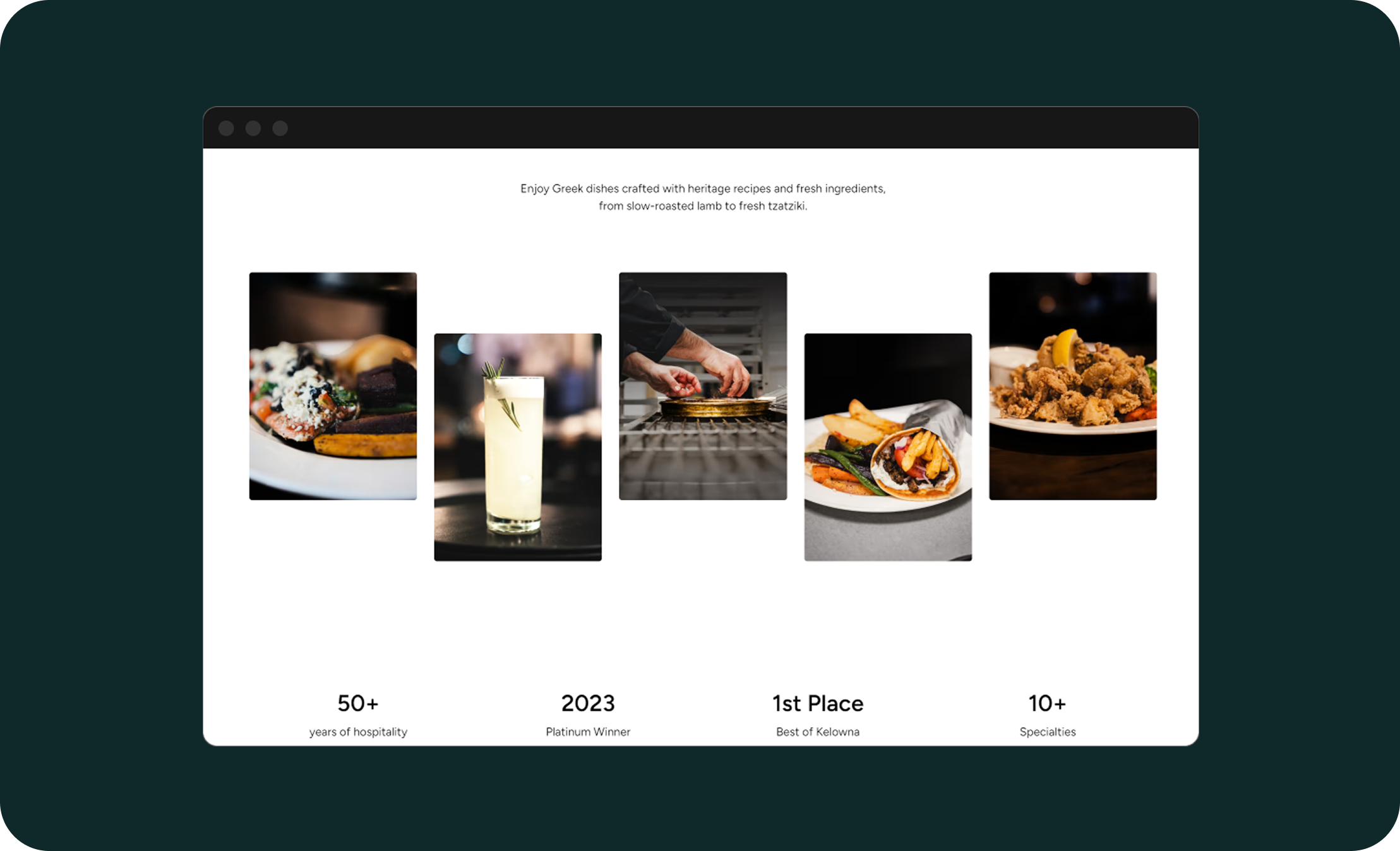Click the dark browser title bar
1400x851 pixels.
pos(701,128)
